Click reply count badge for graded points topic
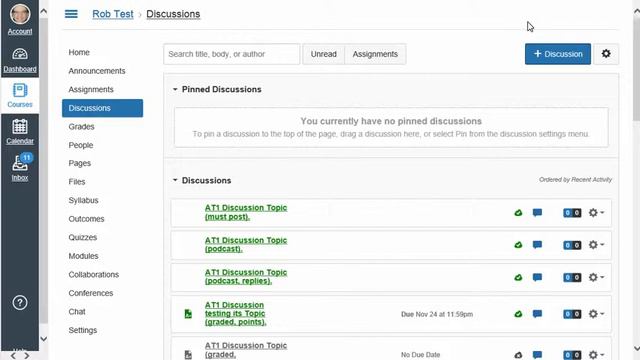640x360 pixels. tap(572, 314)
